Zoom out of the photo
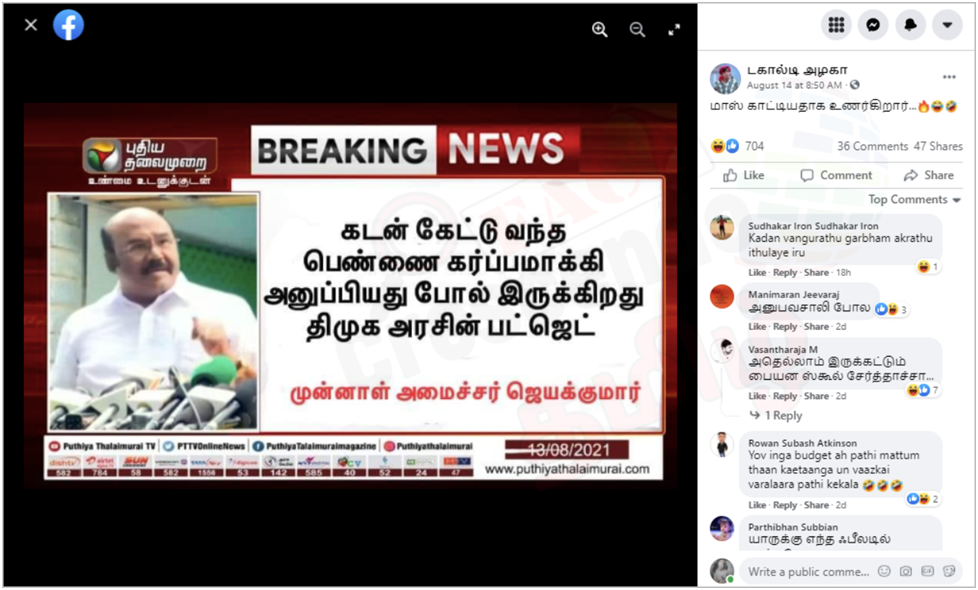Screen dimensions: 978x590 pos(637,29)
